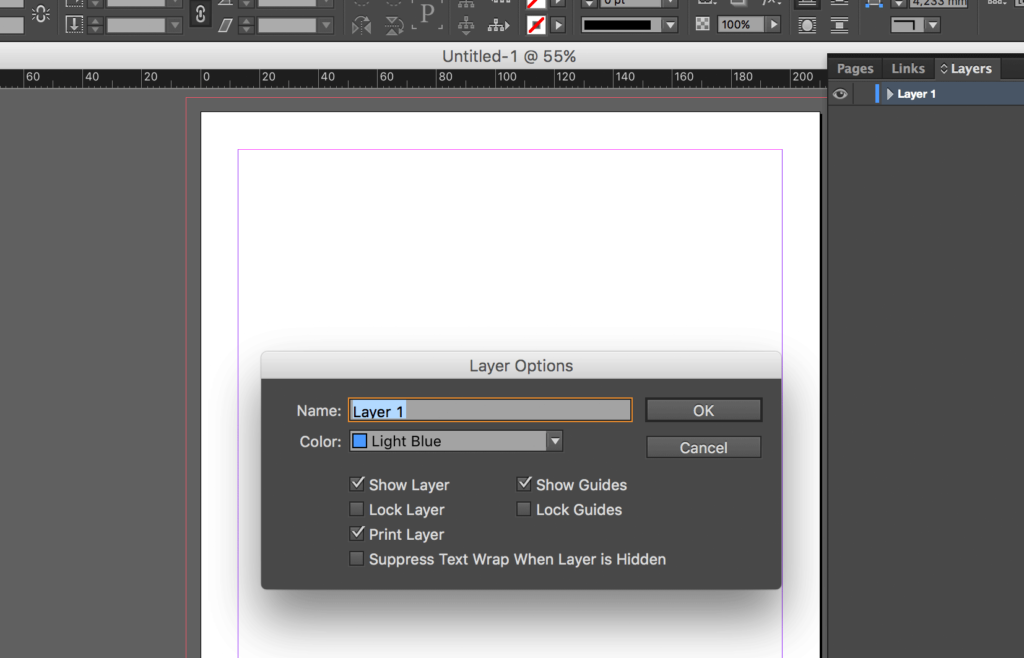Click the Cancel button
The image size is (1024, 658).
(x=703, y=447)
